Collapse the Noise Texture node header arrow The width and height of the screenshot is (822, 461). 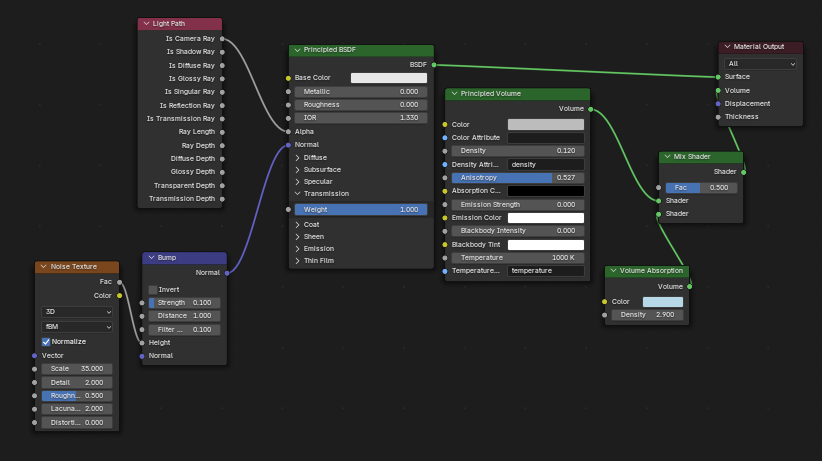pos(43,267)
